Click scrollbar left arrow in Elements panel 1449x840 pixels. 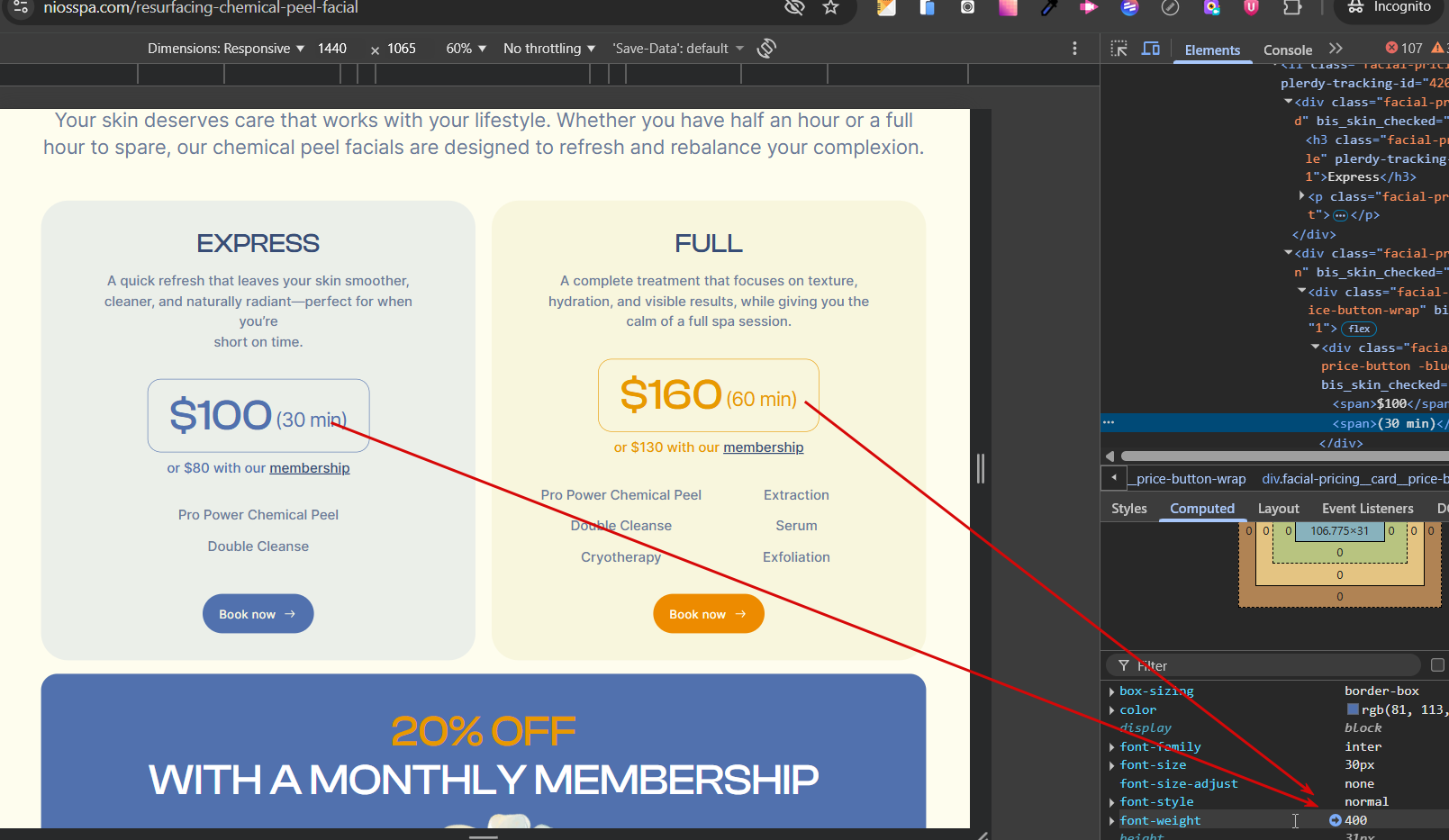click(1109, 456)
